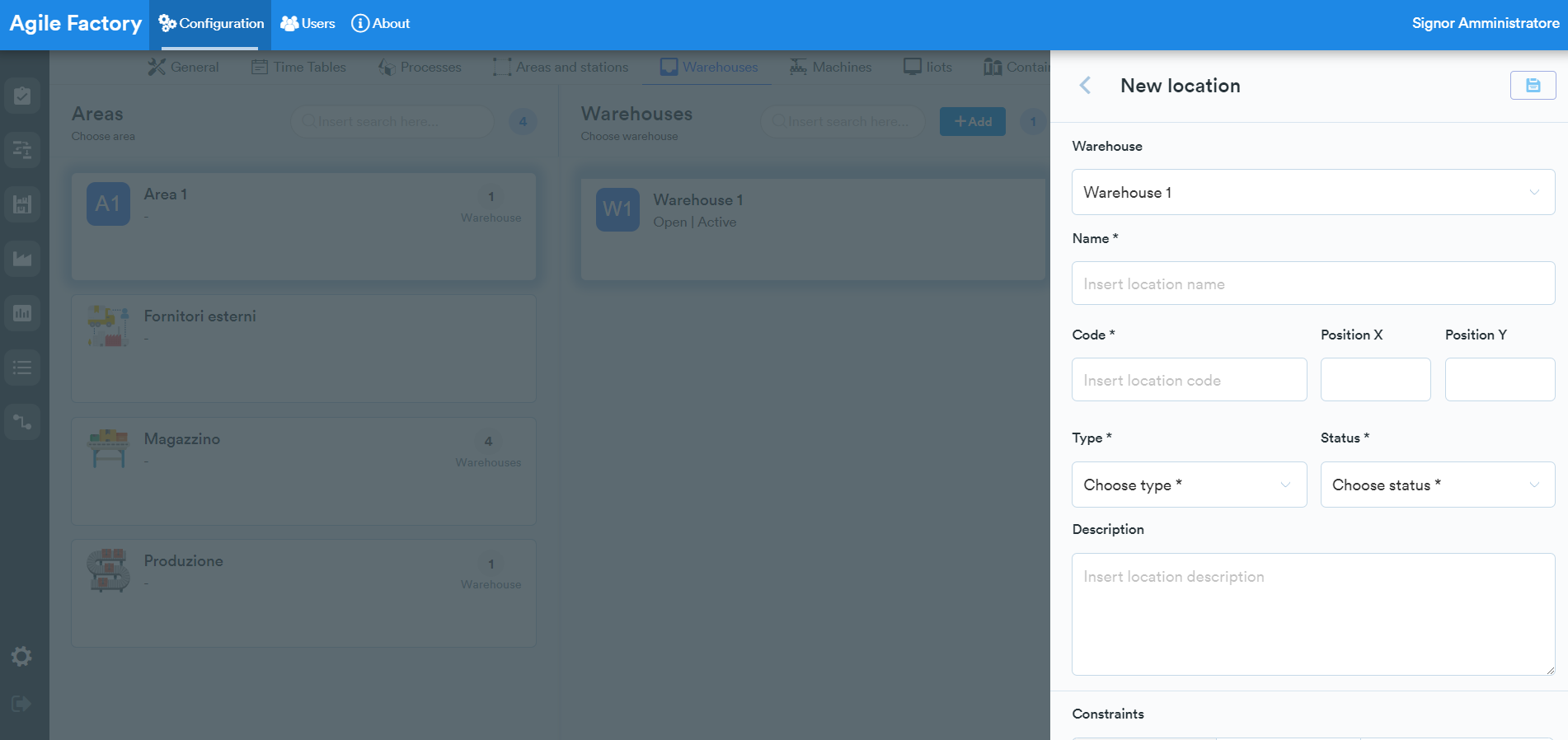Save the new location with the disk icon
1568x740 pixels.
click(x=1533, y=86)
